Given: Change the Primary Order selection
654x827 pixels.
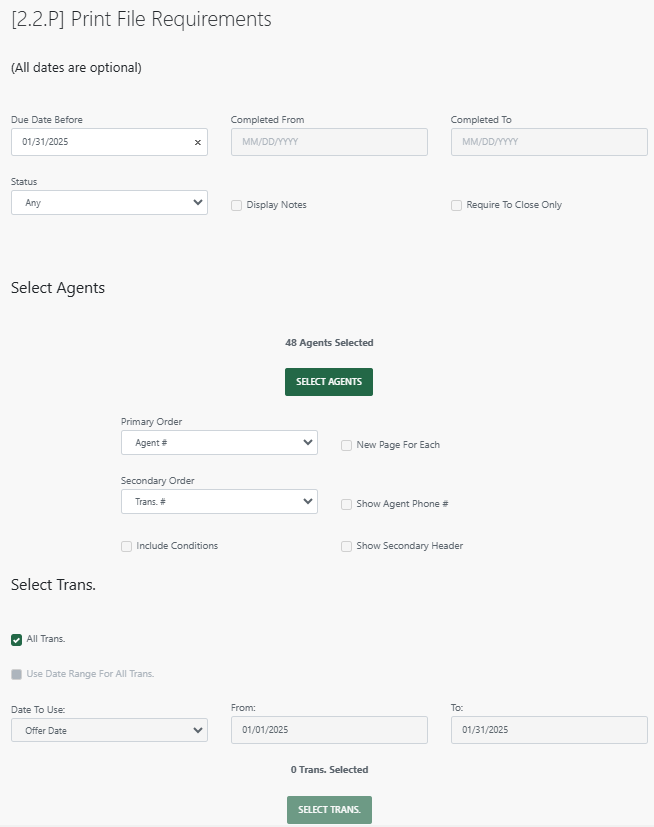Looking at the screenshot, I should [x=219, y=442].
